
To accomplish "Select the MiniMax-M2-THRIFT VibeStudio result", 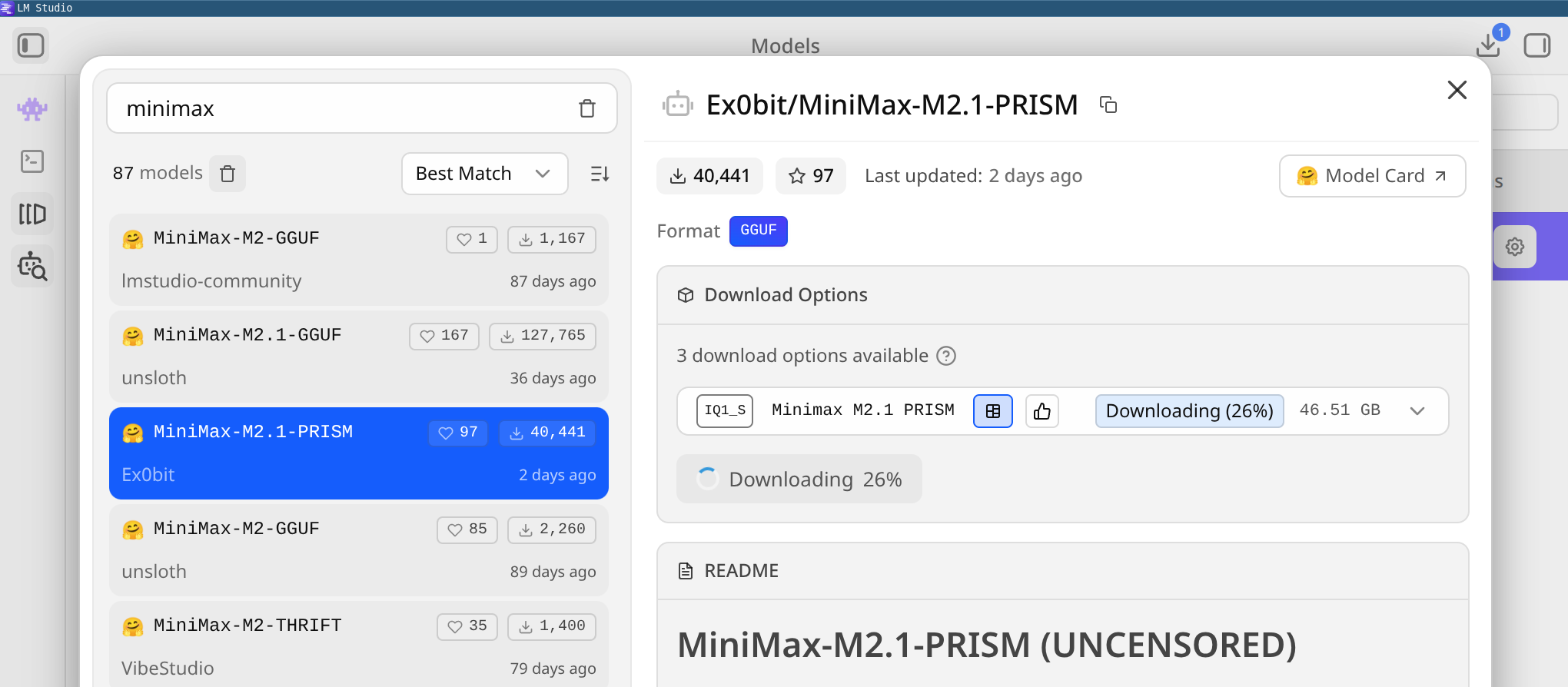I will [358, 646].
